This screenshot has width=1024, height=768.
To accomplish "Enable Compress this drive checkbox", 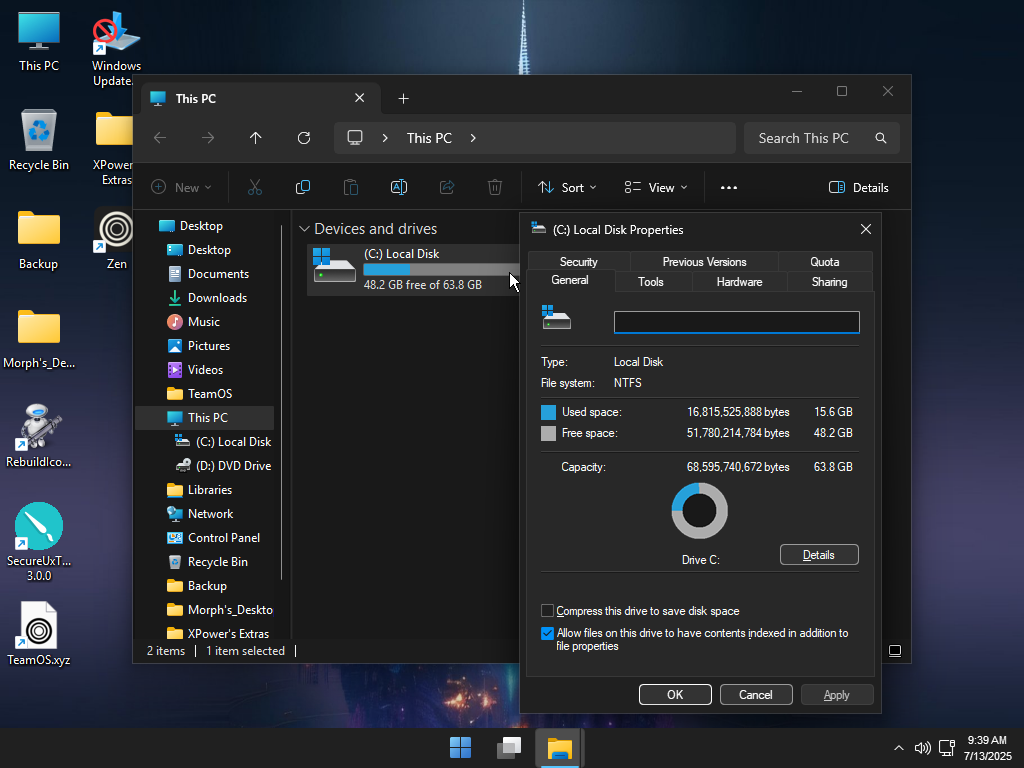I will [x=547, y=611].
